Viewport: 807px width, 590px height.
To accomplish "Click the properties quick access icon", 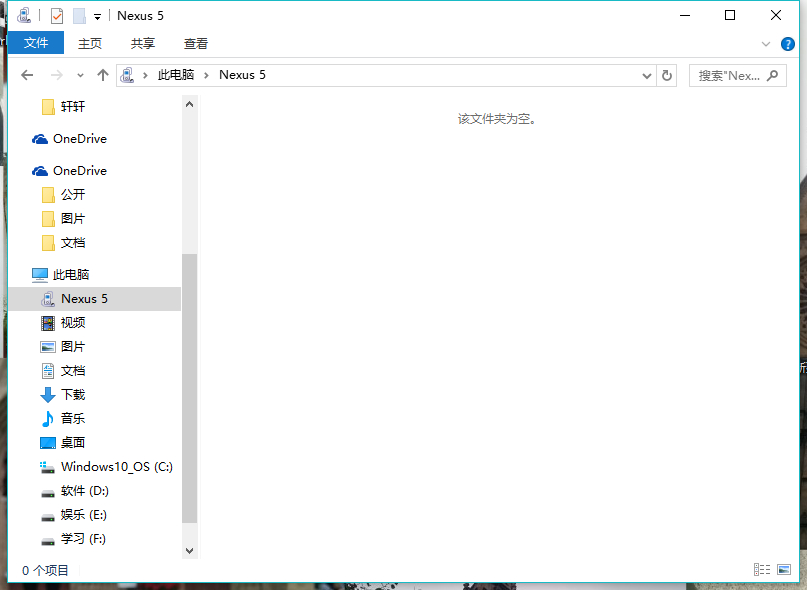I will click(x=57, y=16).
